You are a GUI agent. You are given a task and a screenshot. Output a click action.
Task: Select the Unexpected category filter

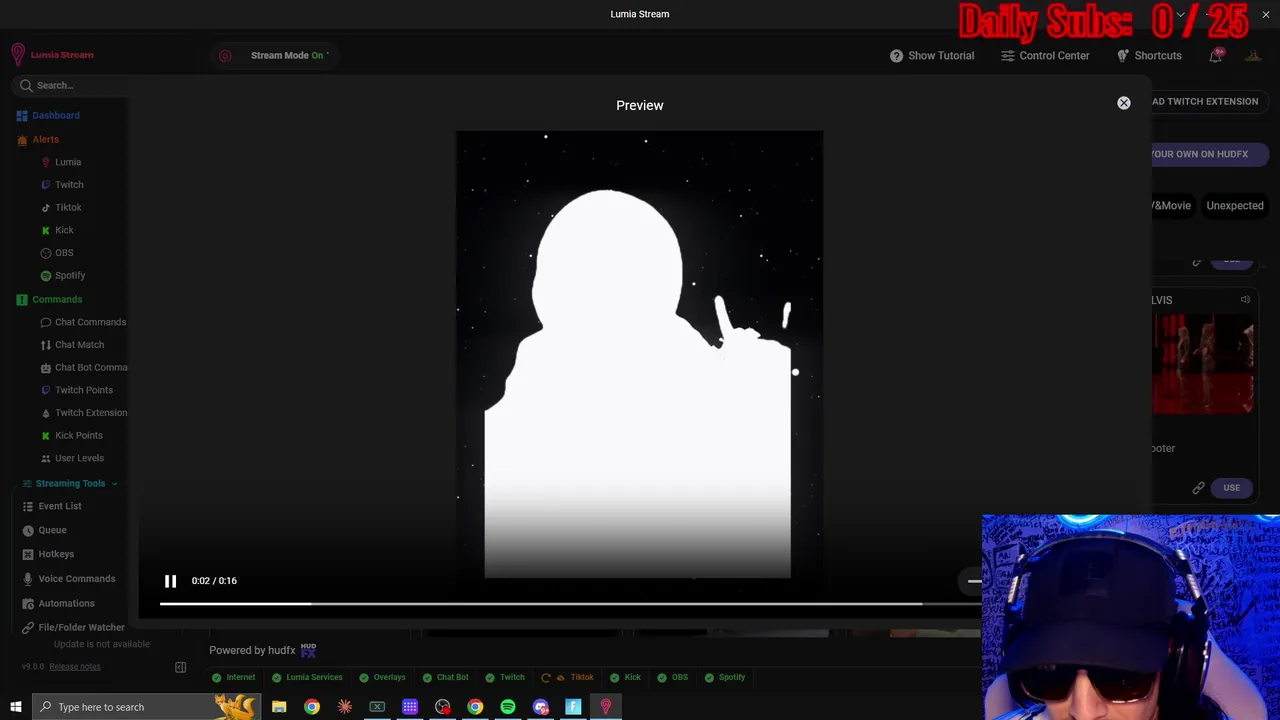pos(1235,206)
